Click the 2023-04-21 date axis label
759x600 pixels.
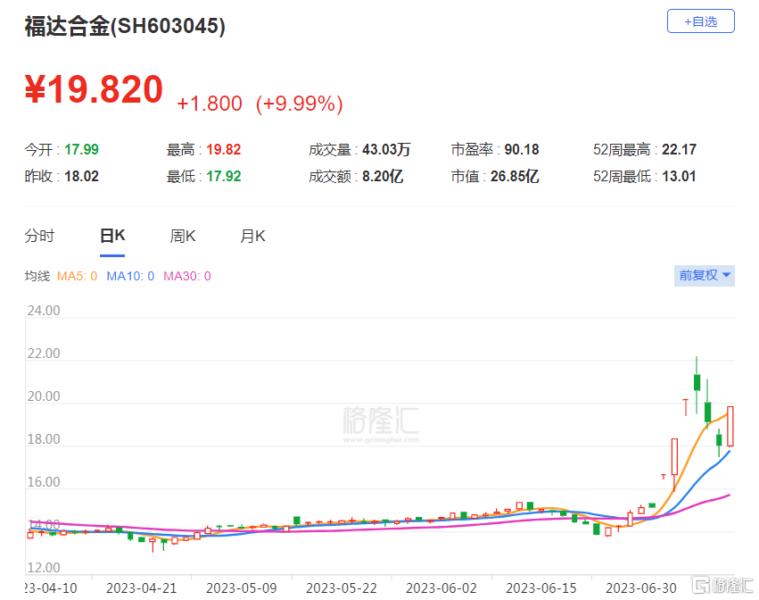[x=141, y=588]
